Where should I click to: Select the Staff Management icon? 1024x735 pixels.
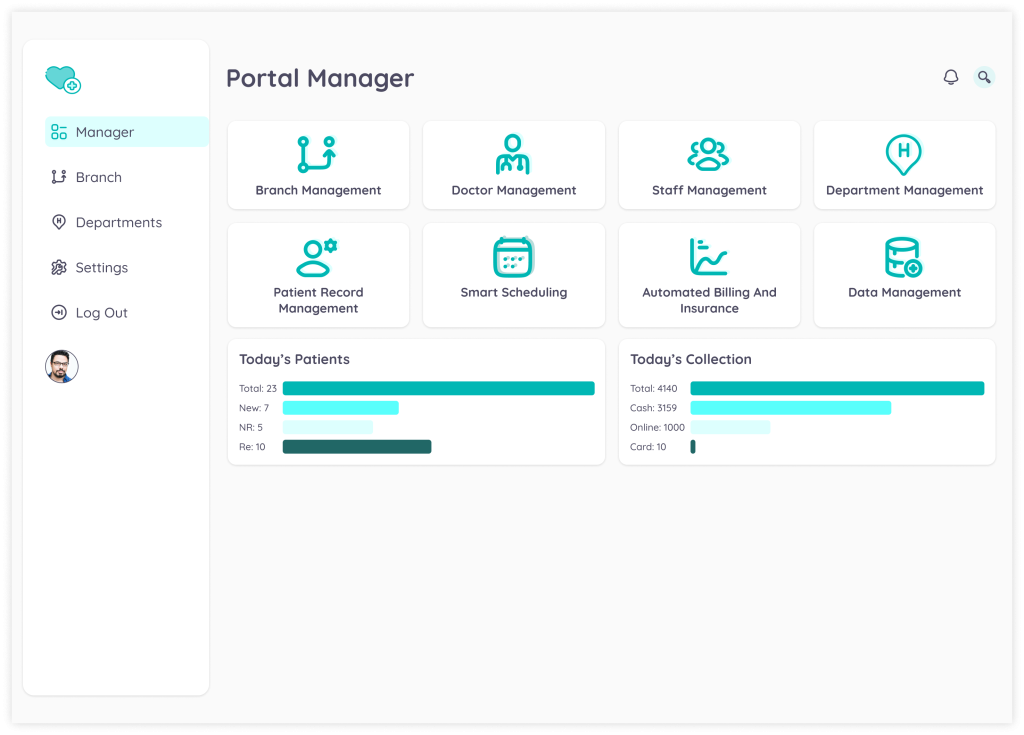[709, 153]
